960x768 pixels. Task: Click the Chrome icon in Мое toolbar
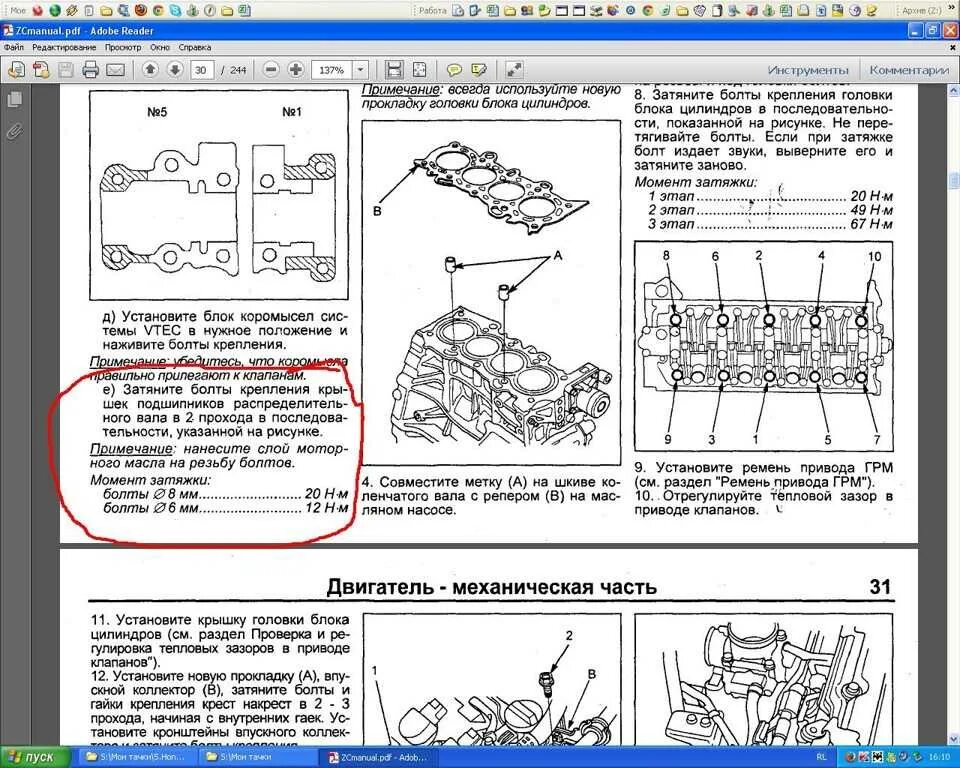(158, 10)
